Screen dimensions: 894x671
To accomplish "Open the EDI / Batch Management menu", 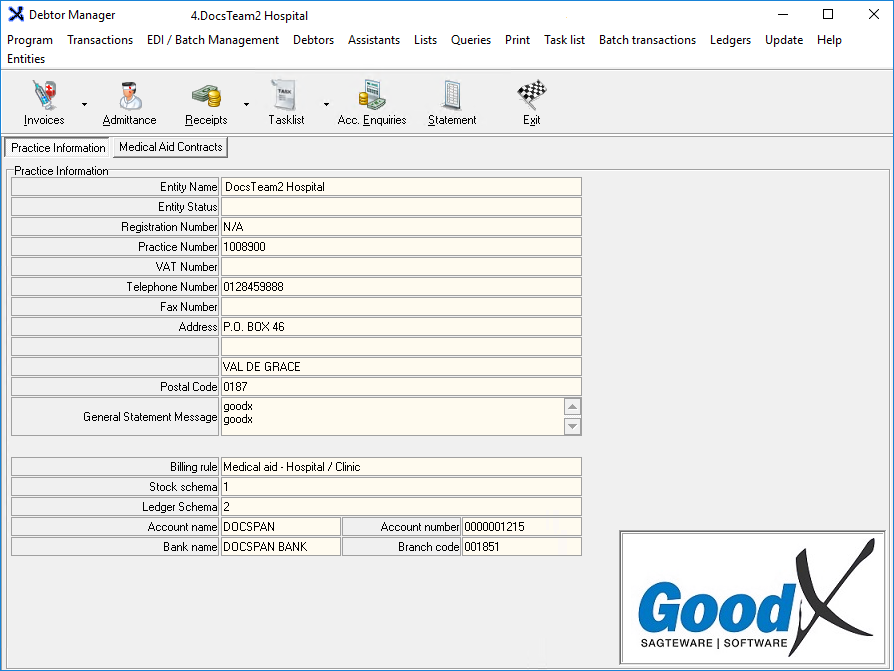I will [213, 40].
